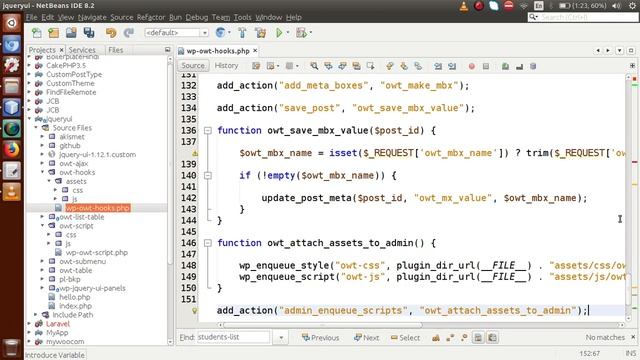Toggle code fold at line 140

pos(208,176)
